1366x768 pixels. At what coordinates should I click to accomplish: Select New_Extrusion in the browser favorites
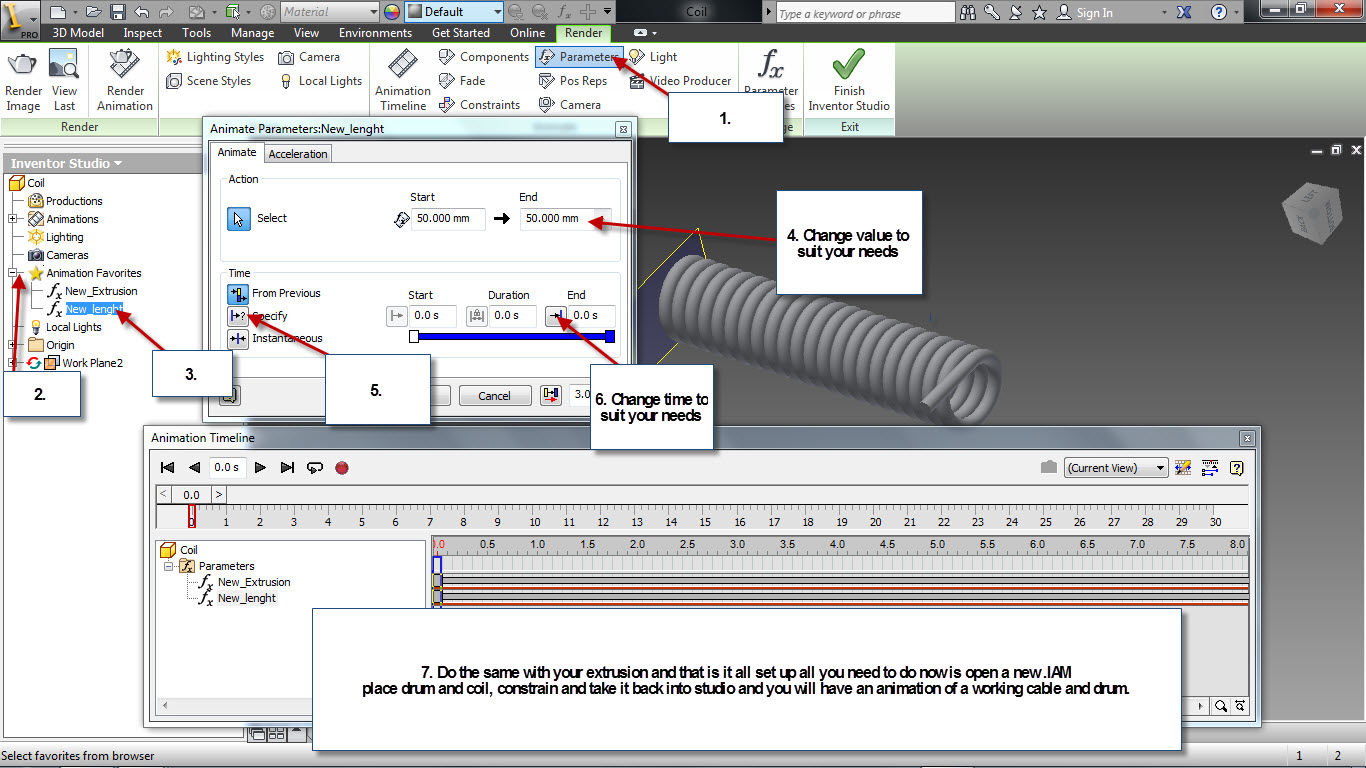tap(101, 291)
